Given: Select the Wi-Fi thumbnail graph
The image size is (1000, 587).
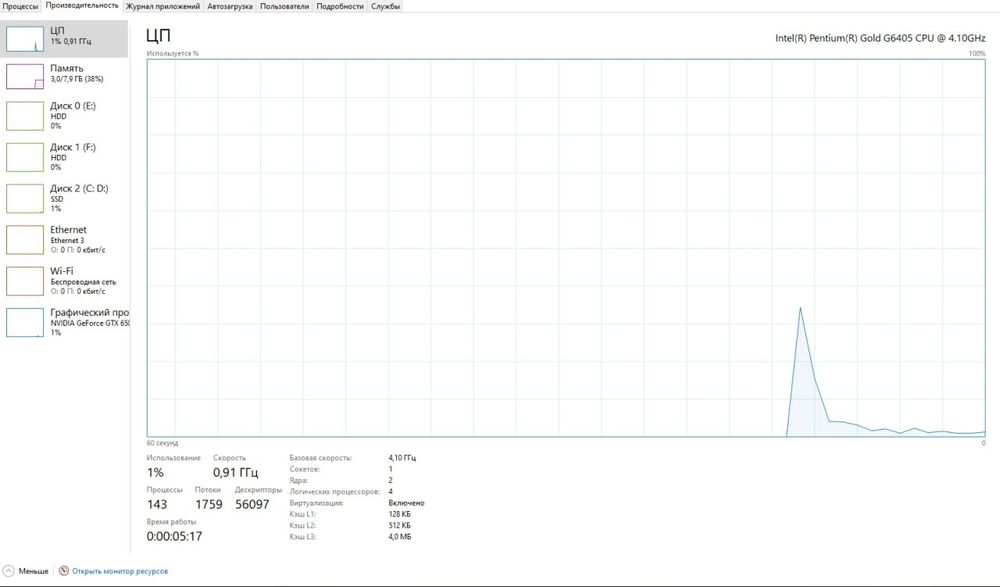Looking at the screenshot, I should 25,281.
